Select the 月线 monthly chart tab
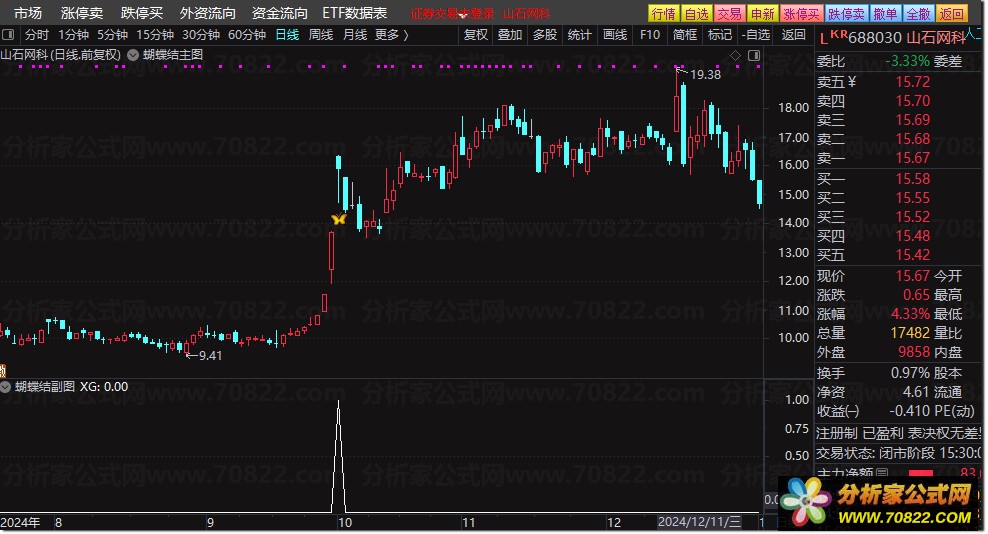The width and height of the screenshot is (988, 534). click(x=355, y=35)
